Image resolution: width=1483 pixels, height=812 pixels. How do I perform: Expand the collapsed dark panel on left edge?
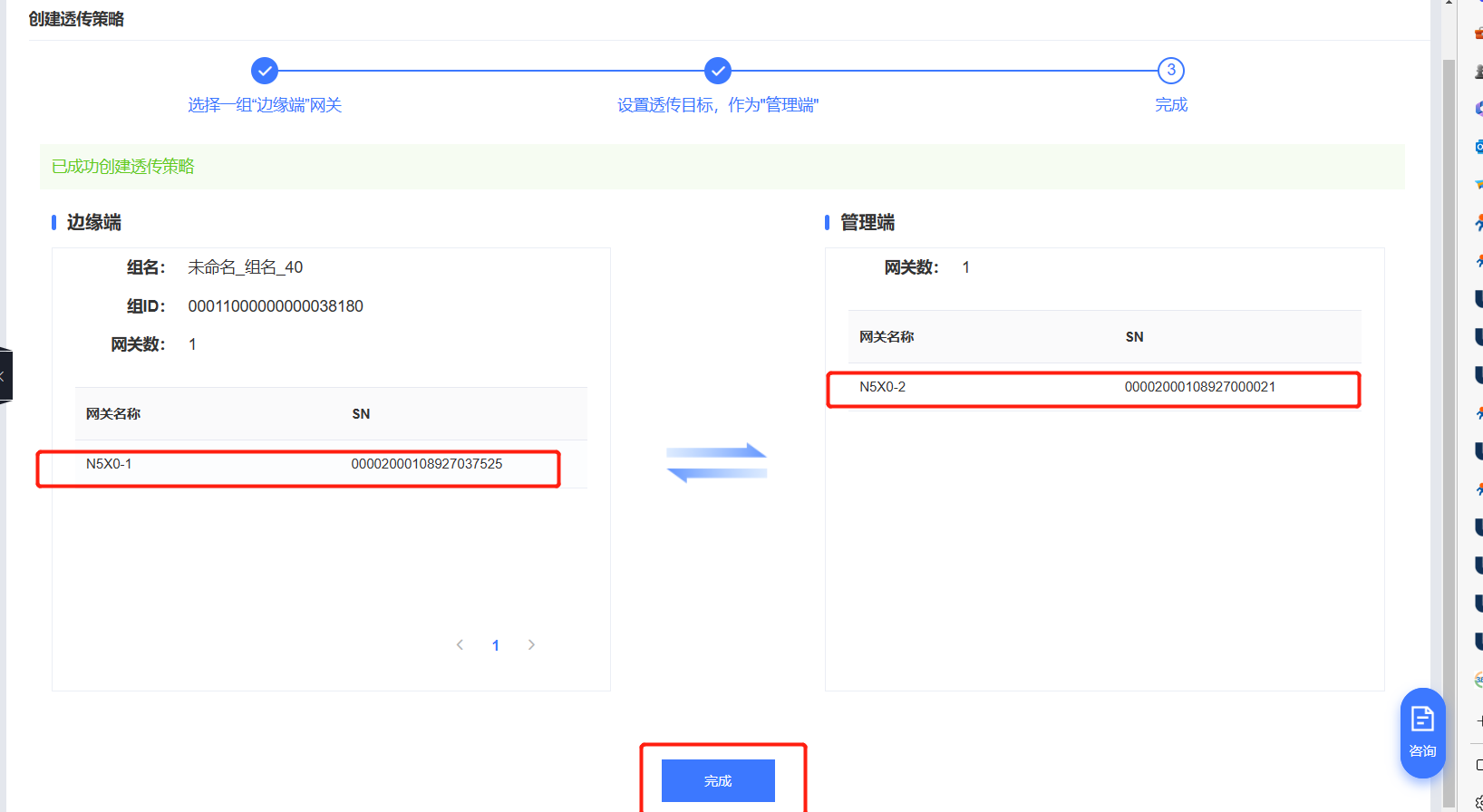pos(5,375)
